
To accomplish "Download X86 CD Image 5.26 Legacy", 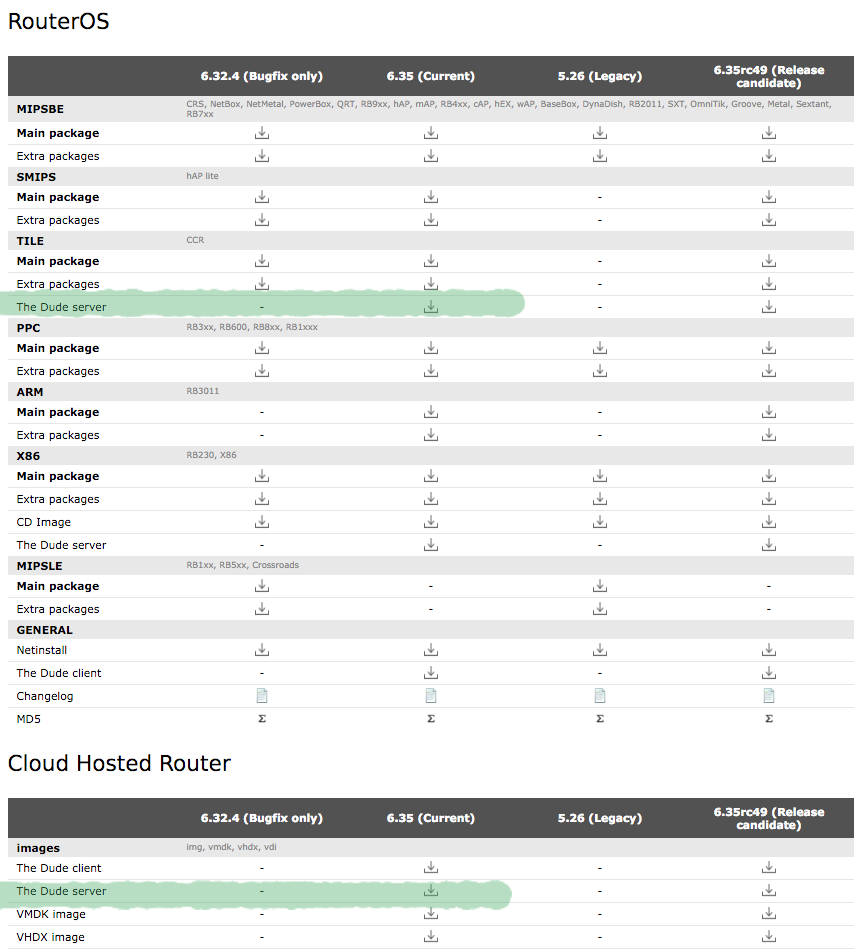I will pyautogui.click(x=600, y=522).
